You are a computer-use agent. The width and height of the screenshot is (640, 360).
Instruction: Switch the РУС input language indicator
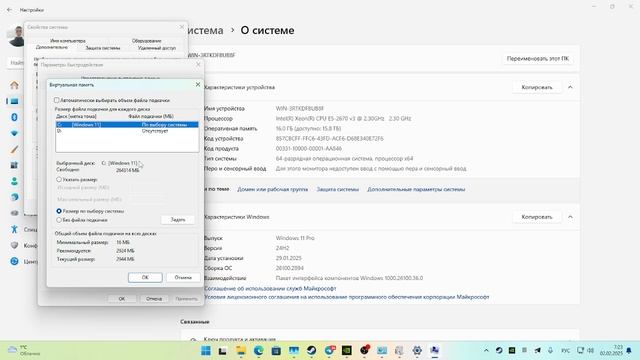[565, 351]
